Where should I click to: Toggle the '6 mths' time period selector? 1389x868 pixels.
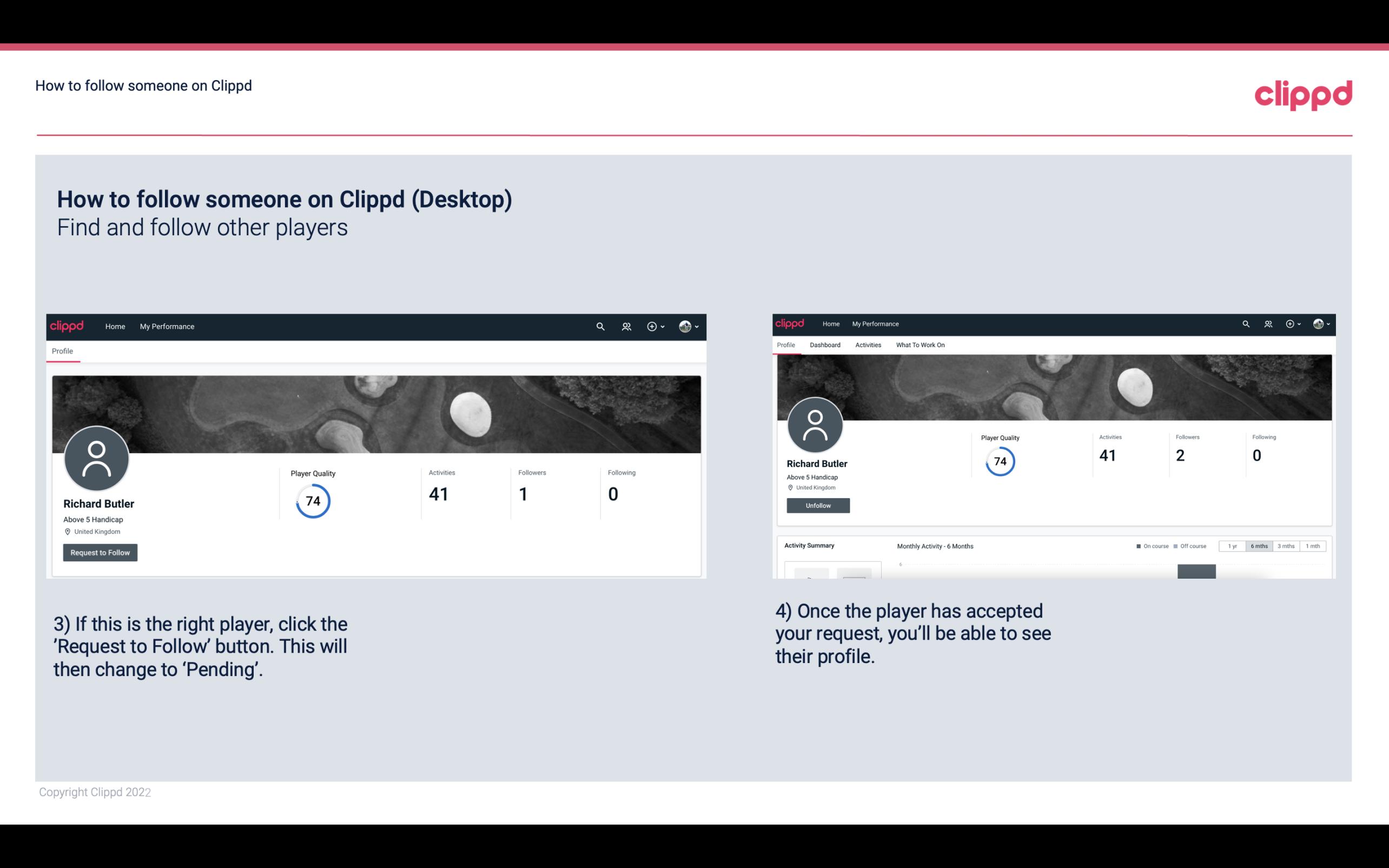(1258, 546)
